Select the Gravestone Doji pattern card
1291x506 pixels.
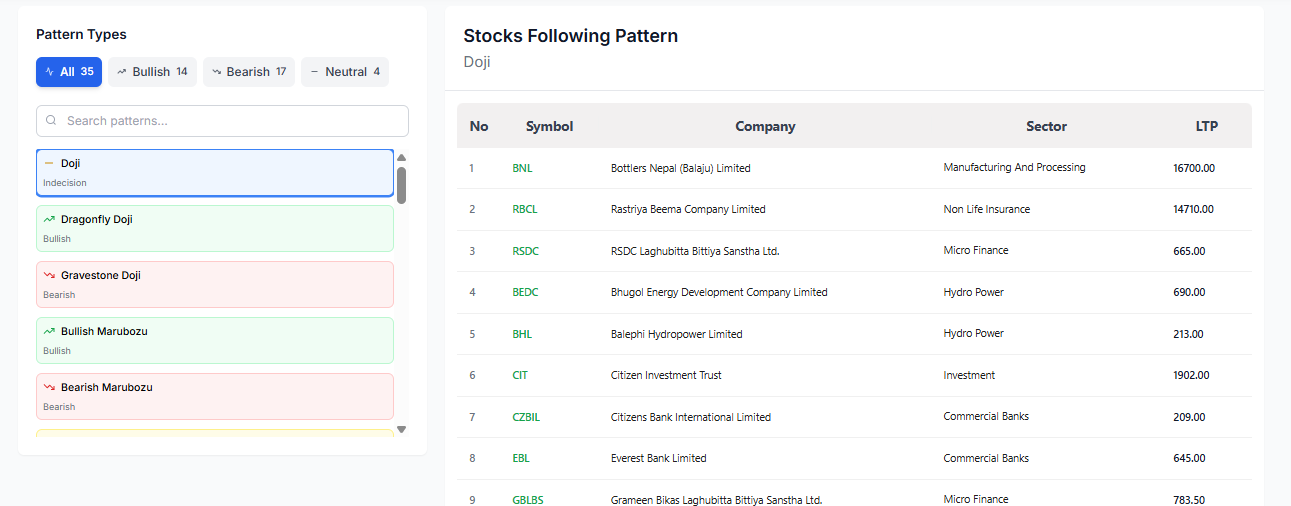tap(215, 284)
